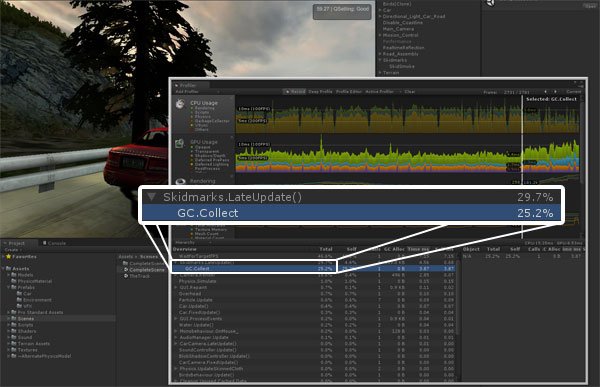Open the Hierarchy view-mode dropdown in Profiler

tap(193, 243)
